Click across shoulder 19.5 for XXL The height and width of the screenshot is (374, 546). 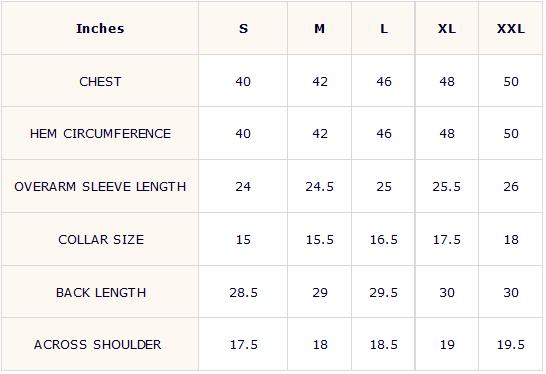510,344
